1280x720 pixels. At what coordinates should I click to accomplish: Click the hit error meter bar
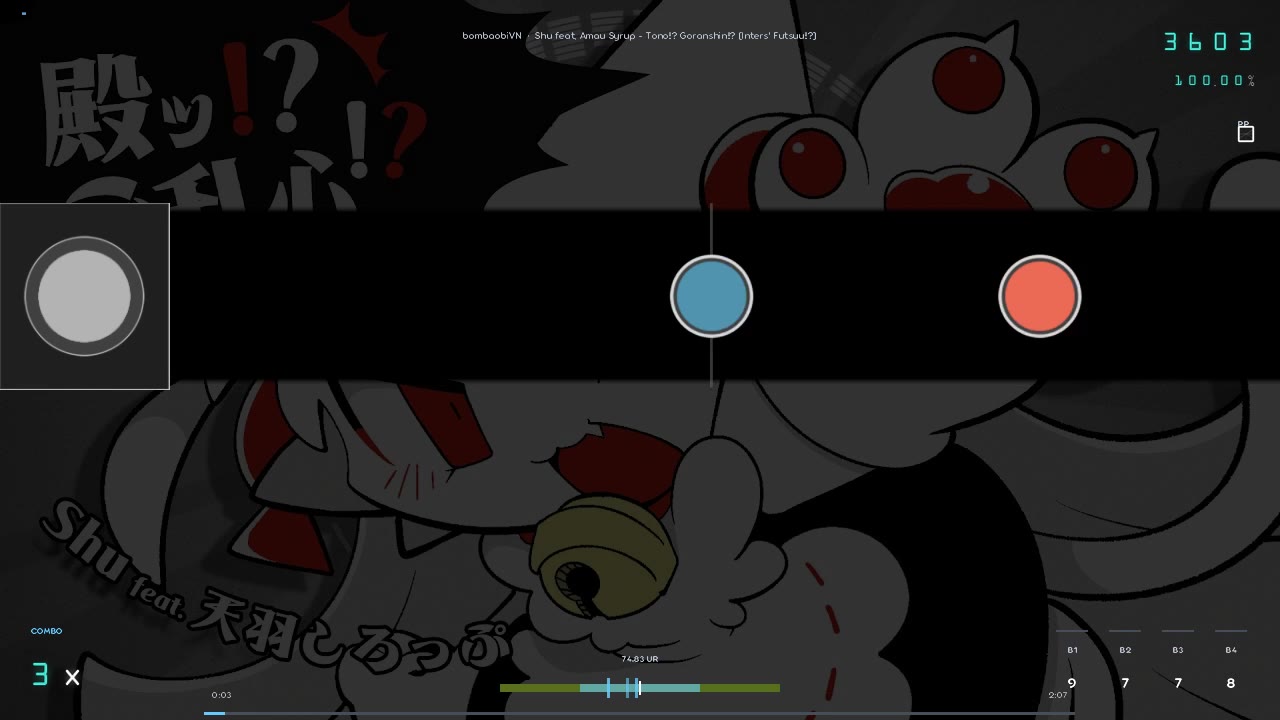tap(640, 688)
